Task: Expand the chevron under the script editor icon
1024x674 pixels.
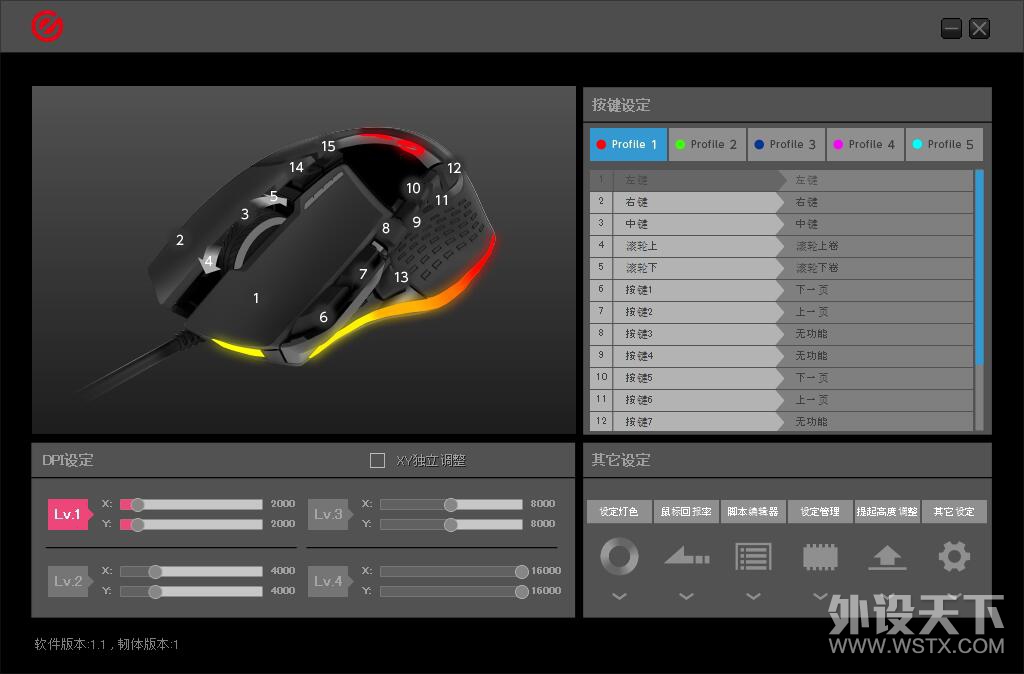Action: [x=754, y=596]
